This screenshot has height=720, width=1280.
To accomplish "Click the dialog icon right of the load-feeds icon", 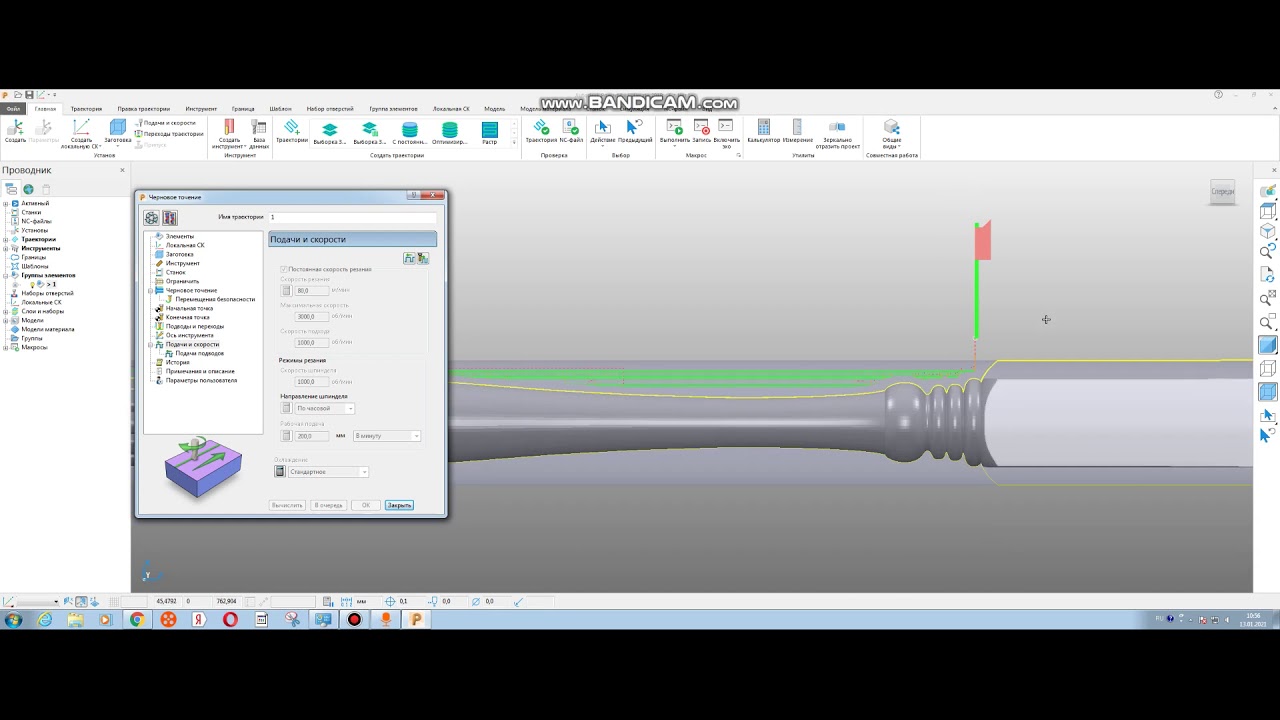I will [x=423, y=258].
